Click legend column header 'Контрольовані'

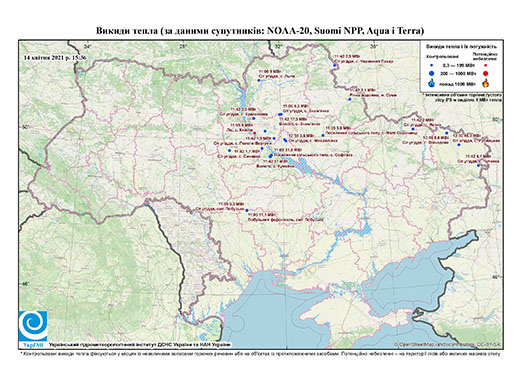(x=442, y=56)
